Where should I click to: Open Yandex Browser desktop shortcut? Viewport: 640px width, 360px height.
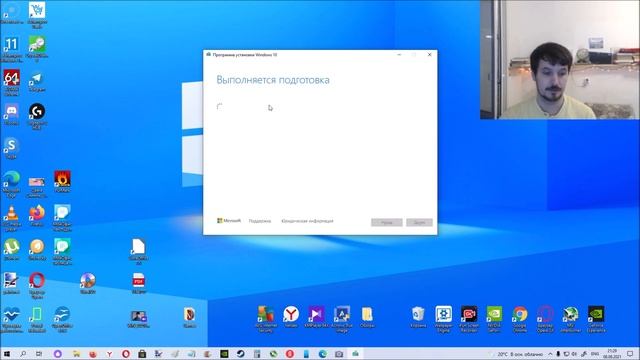(x=291, y=317)
